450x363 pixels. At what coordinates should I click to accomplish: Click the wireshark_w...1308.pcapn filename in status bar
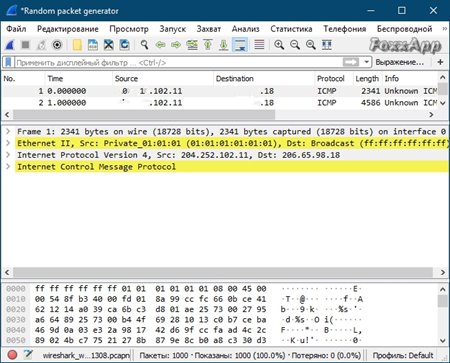pyautogui.click(x=86, y=355)
